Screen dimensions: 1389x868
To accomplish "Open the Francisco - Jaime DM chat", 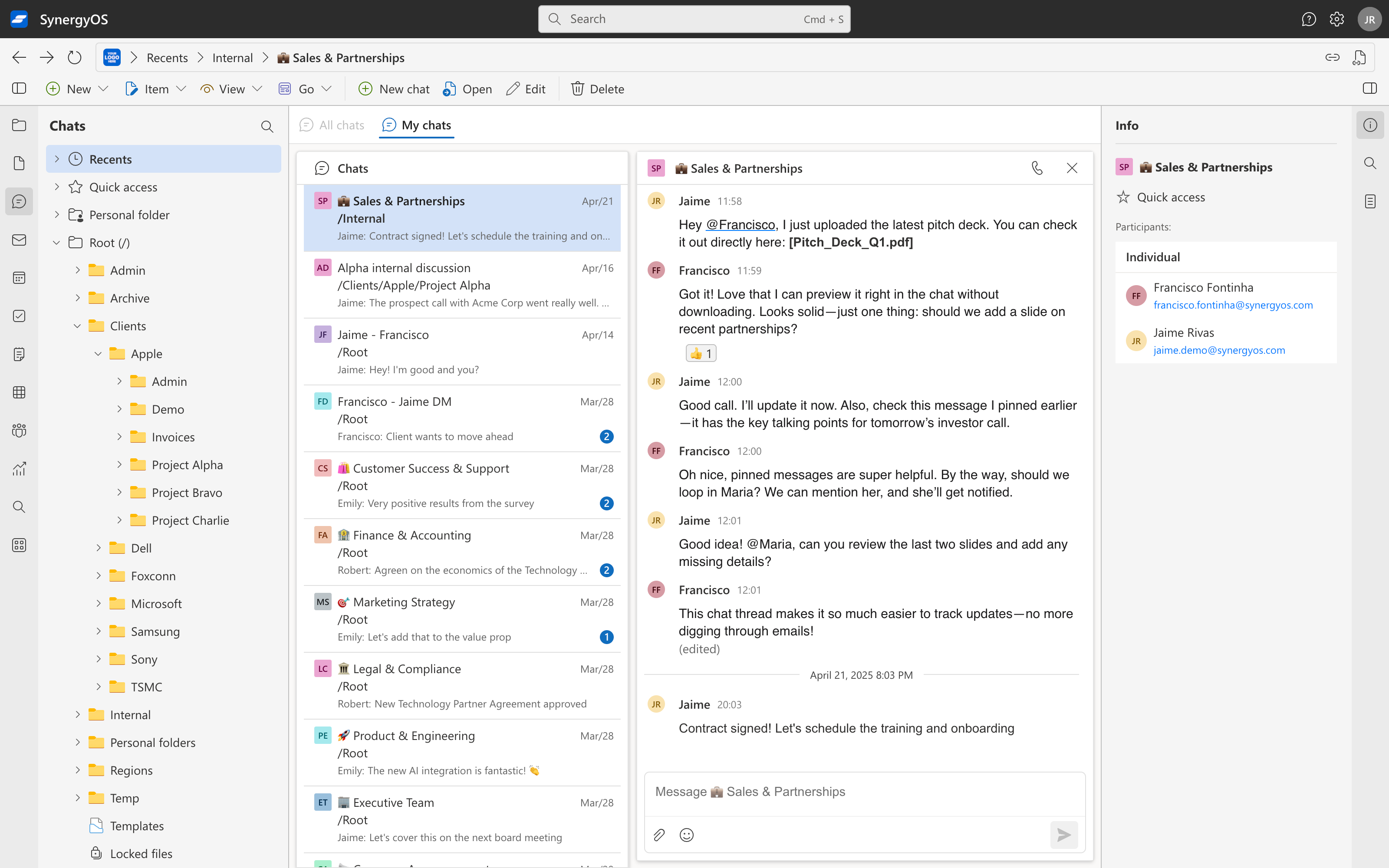I will (x=462, y=418).
